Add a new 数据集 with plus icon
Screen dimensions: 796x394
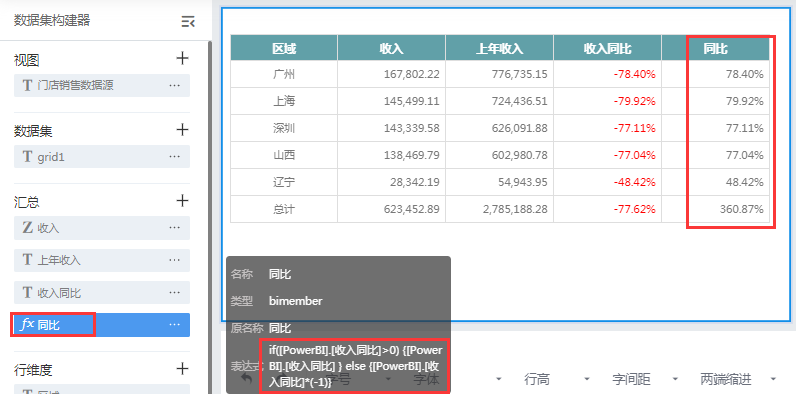click(182, 129)
